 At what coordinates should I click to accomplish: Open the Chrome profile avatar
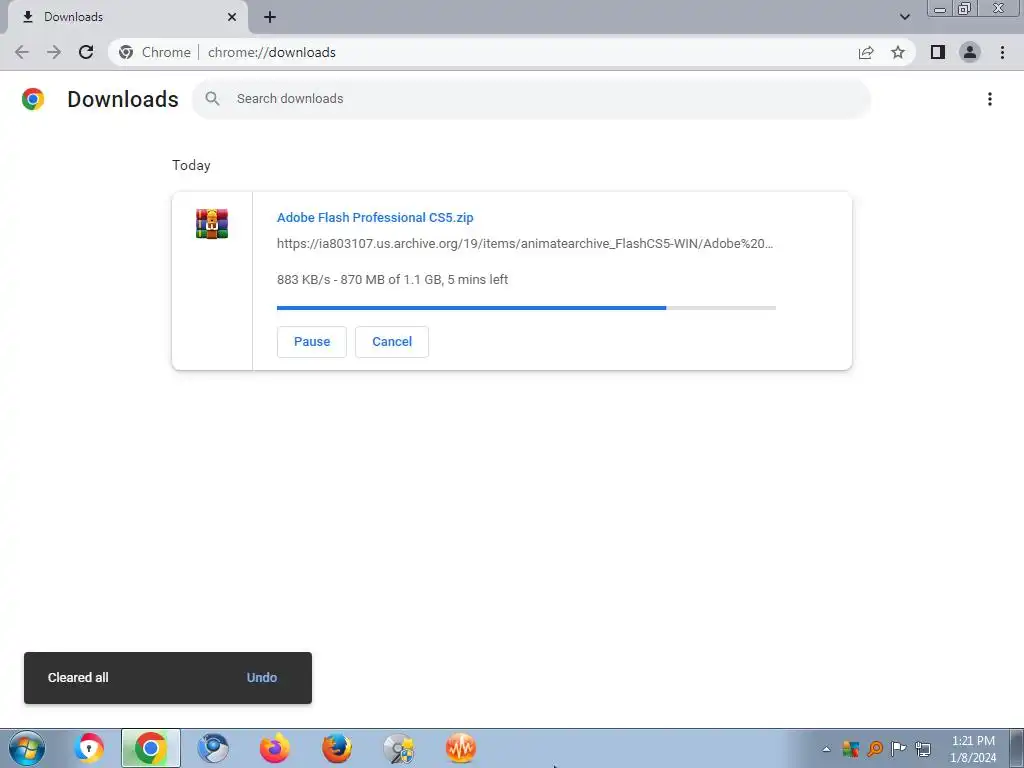coord(970,52)
